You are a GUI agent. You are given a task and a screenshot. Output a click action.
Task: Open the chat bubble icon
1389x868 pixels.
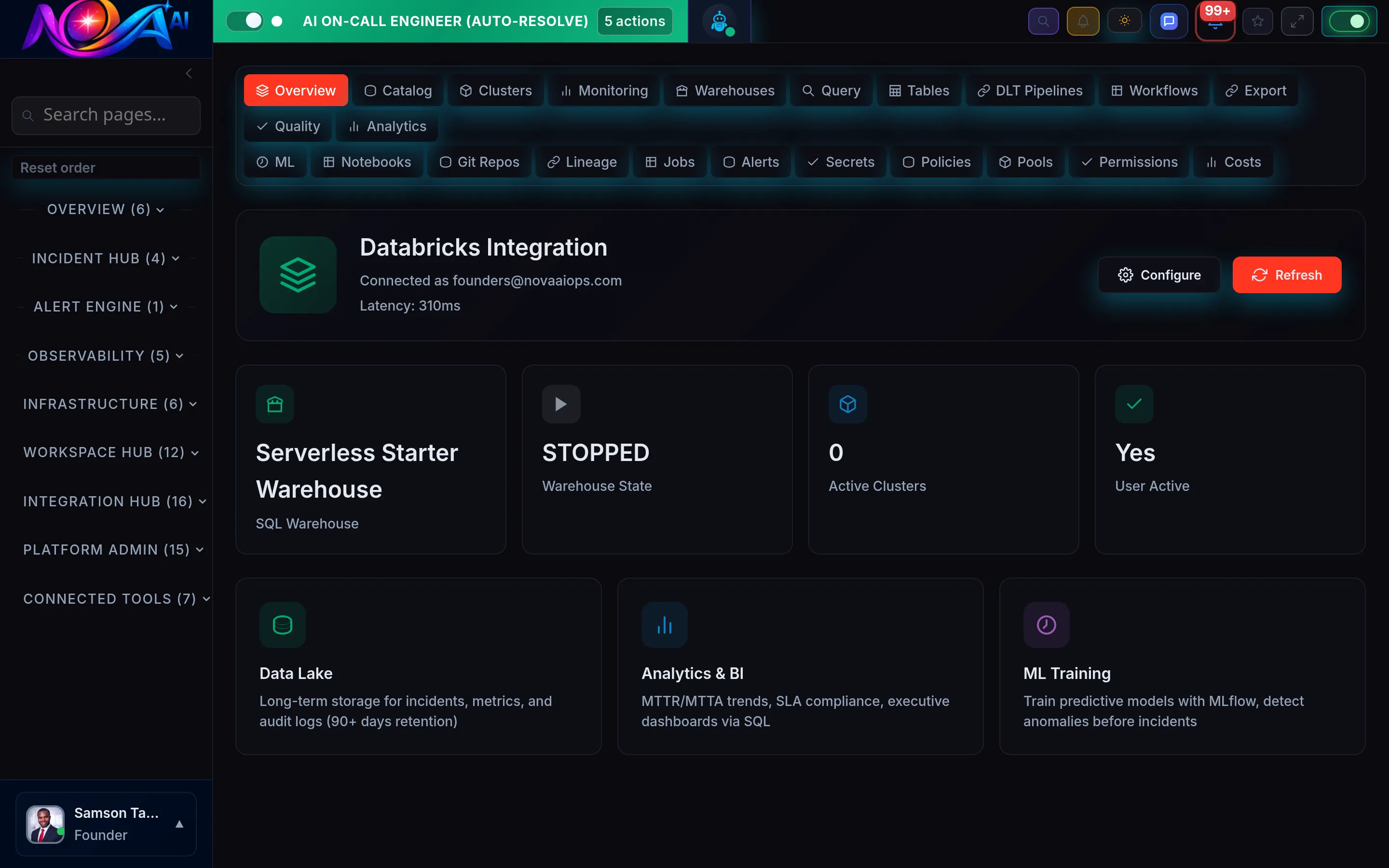[x=1169, y=21]
